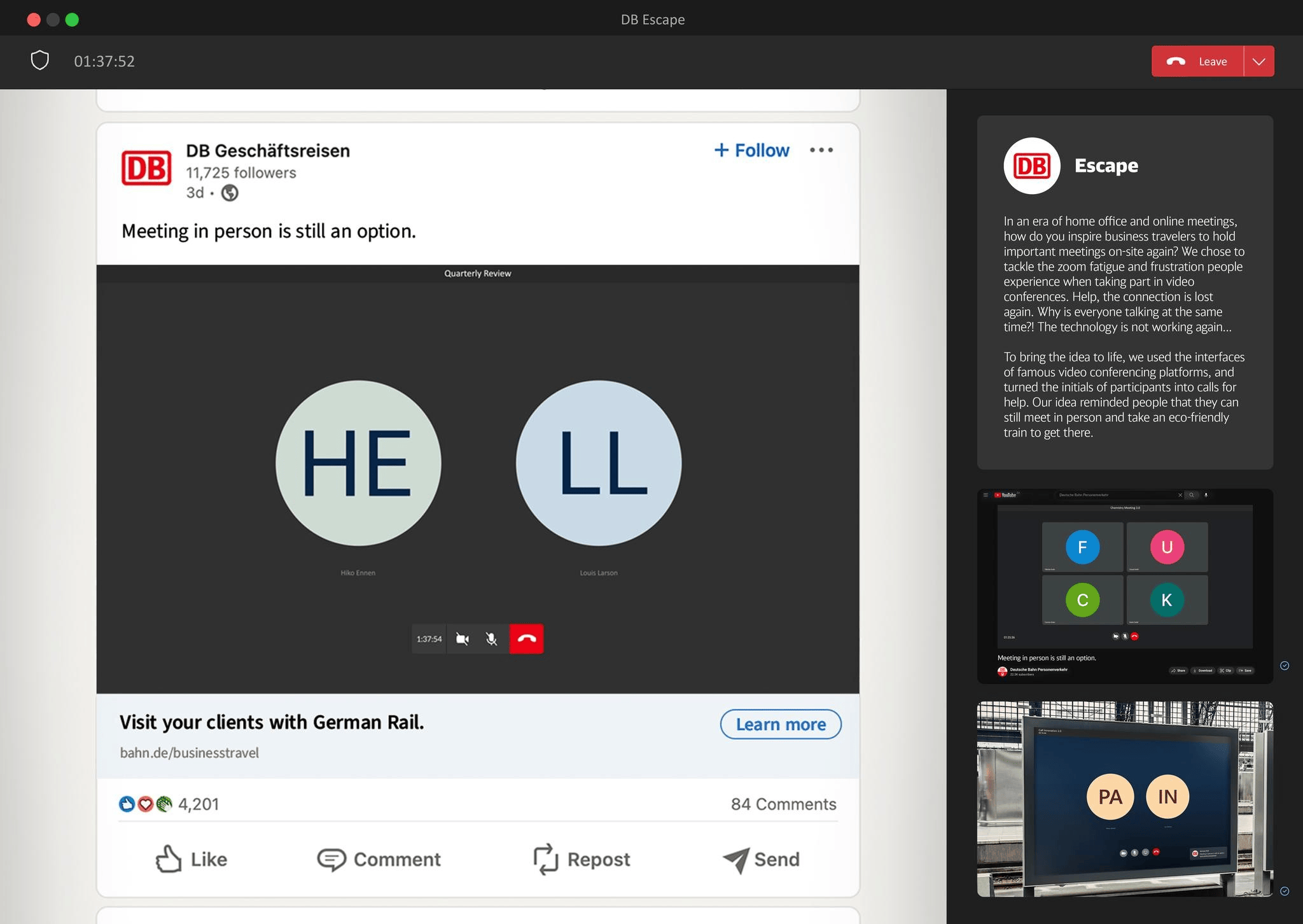The image size is (1303, 924).
Task: Toggle the camera in the video controls
Action: 463,639
